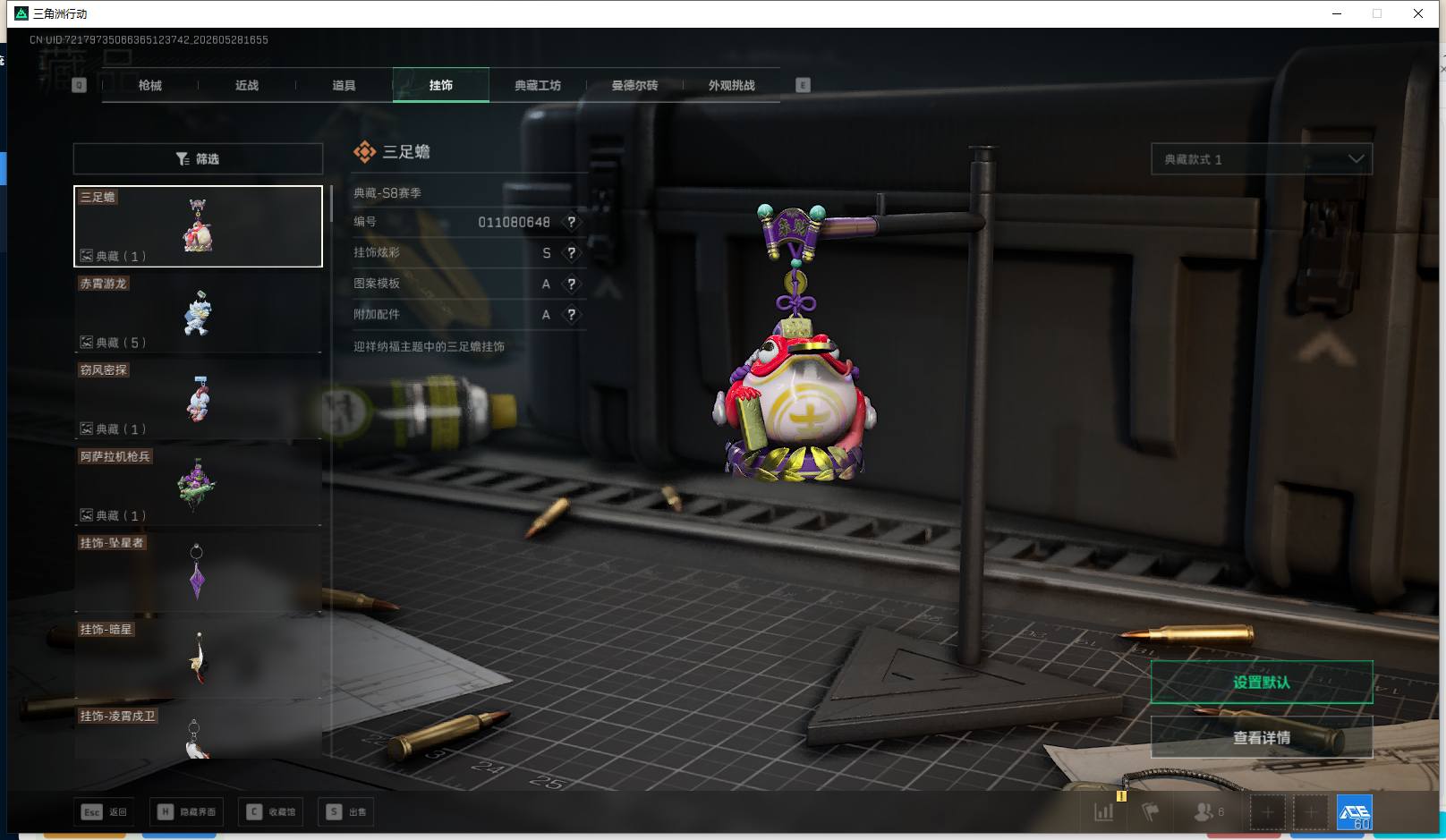Click the 典藏-S8赛季 season label

pos(387,193)
